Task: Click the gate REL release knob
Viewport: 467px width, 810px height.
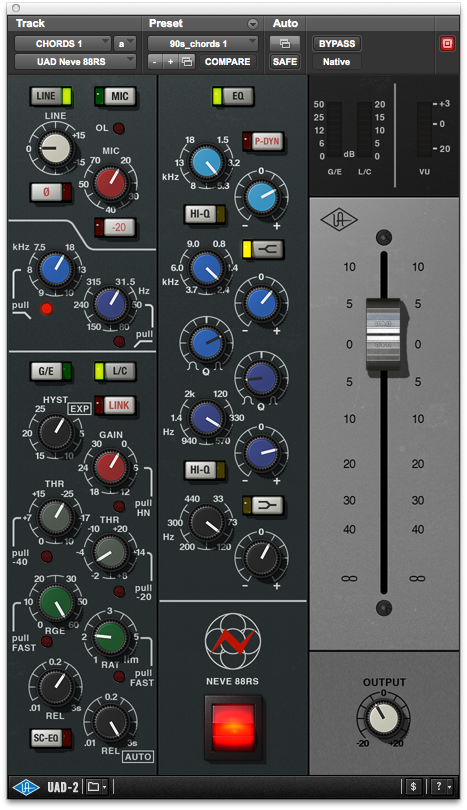Action: 55,687
